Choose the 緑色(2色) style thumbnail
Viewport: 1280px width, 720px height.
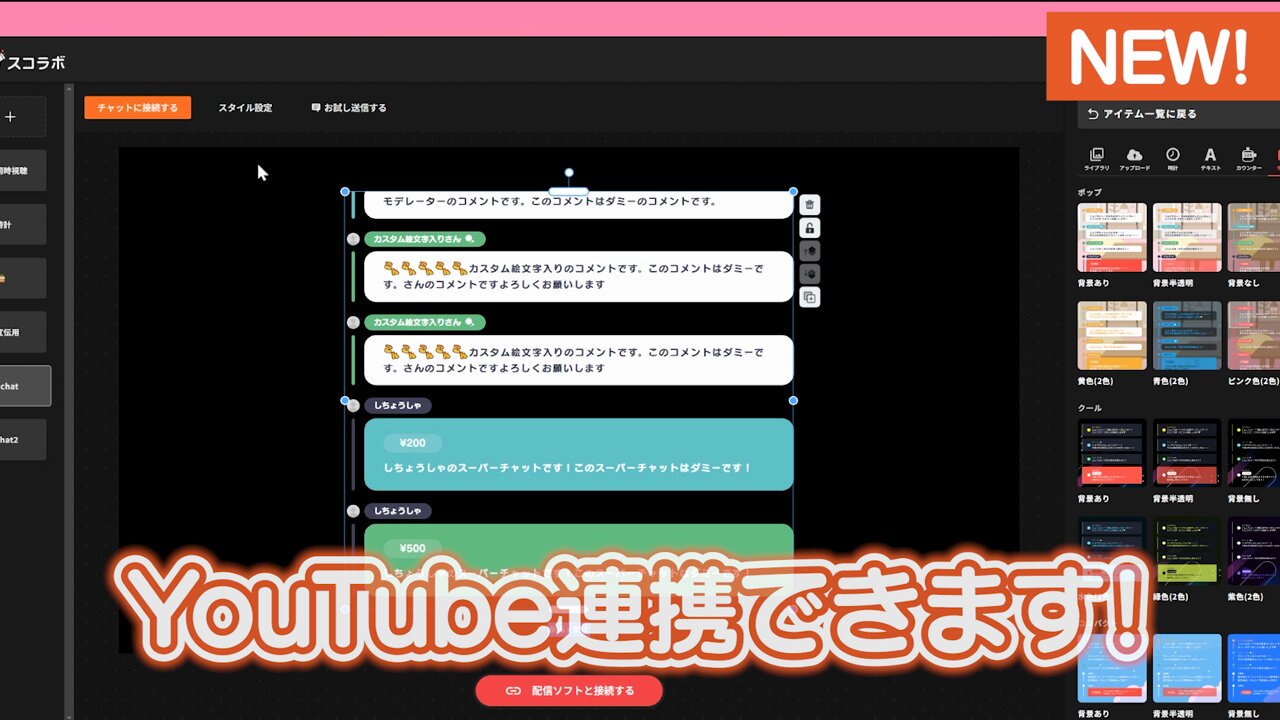(x=1187, y=551)
